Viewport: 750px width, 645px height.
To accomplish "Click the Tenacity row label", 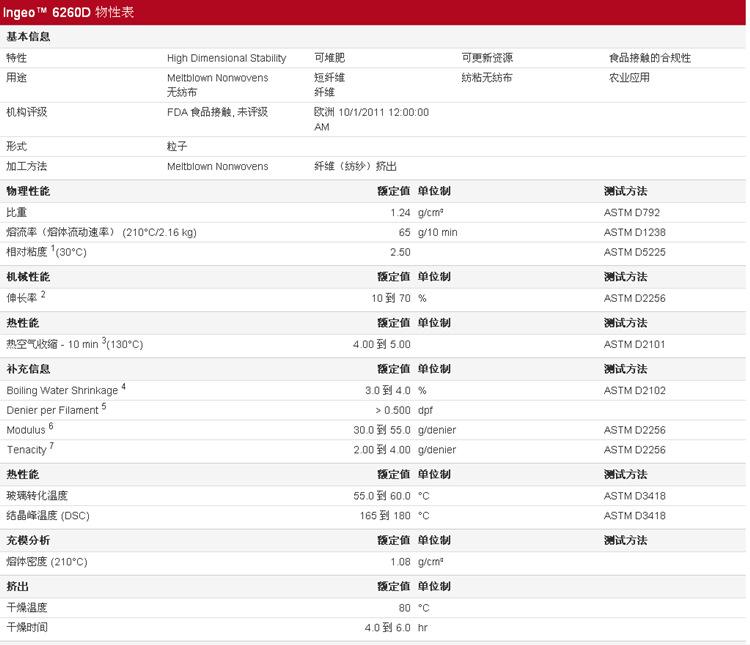I will (30, 449).
